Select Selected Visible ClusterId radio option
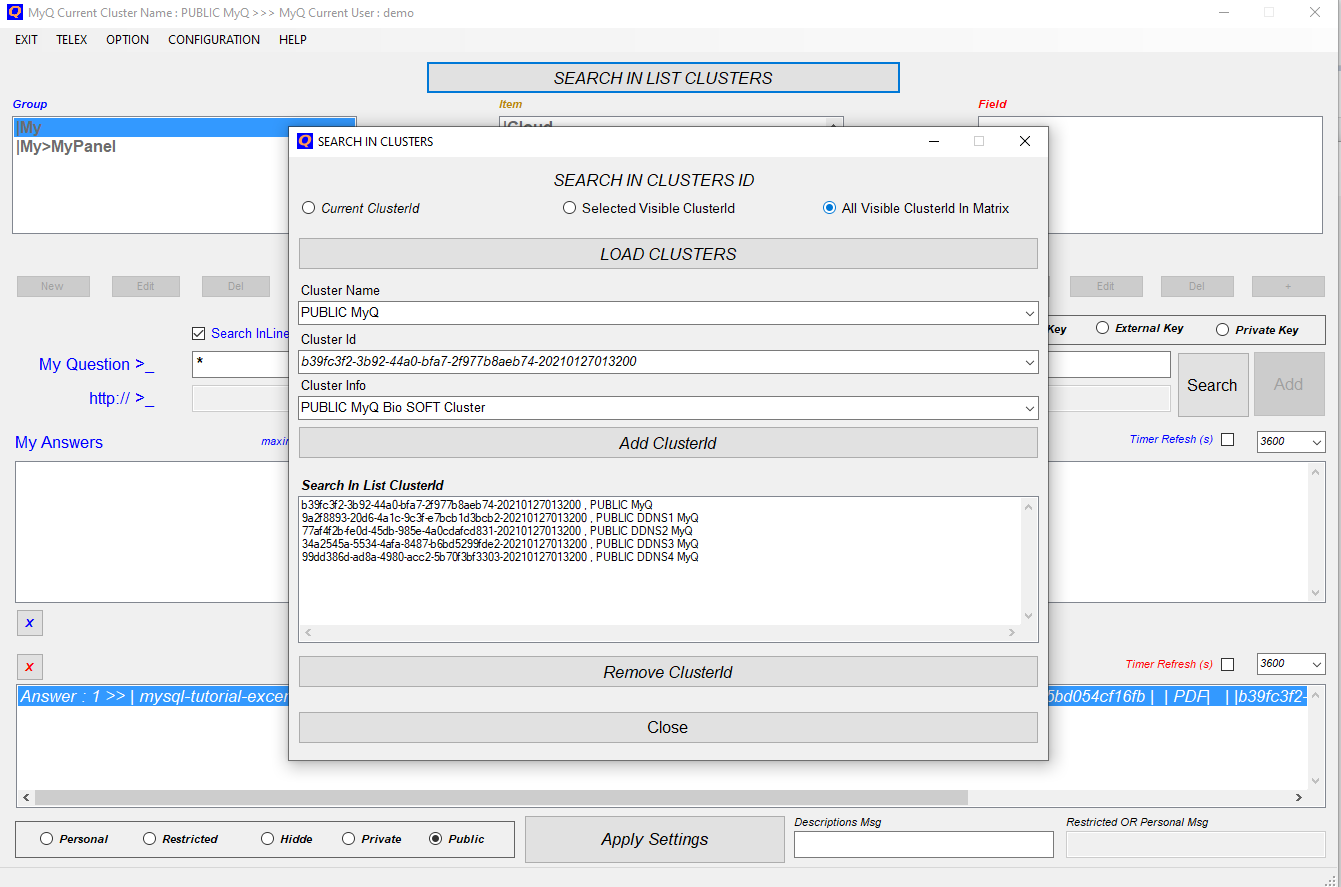 (x=569, y=208)
